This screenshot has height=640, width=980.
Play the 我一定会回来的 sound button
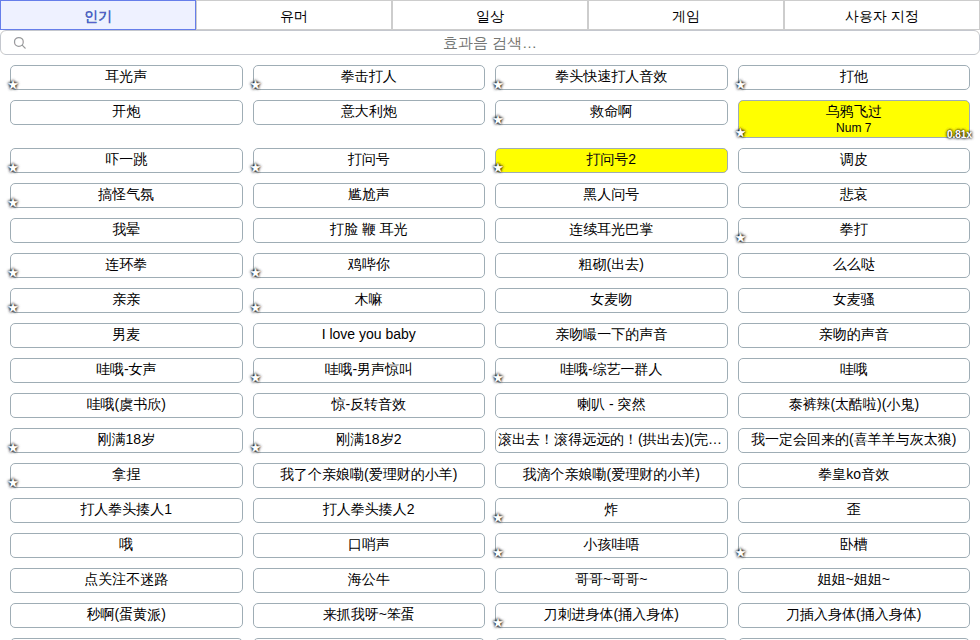tap(854, 440)
